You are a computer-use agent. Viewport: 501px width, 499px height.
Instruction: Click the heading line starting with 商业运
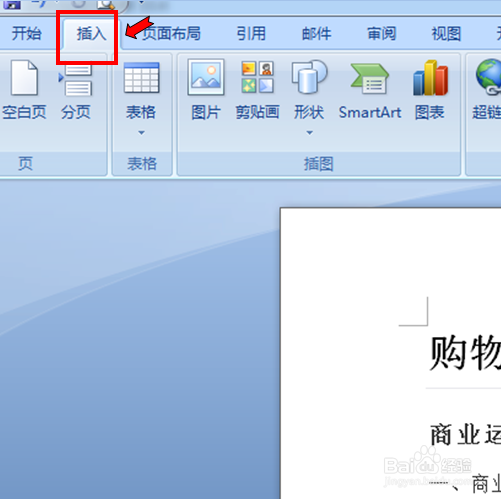pyautogui.click(x=465, y=434)
